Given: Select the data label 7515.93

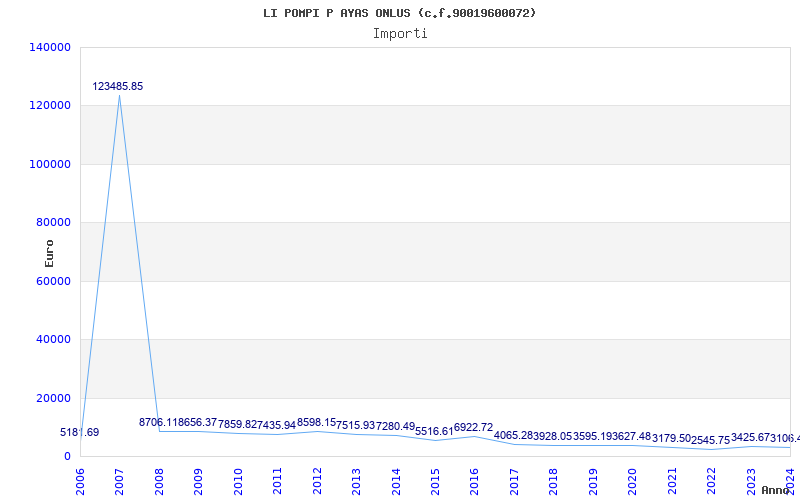Looking at the screenshot, I should (x=356, y=424).
